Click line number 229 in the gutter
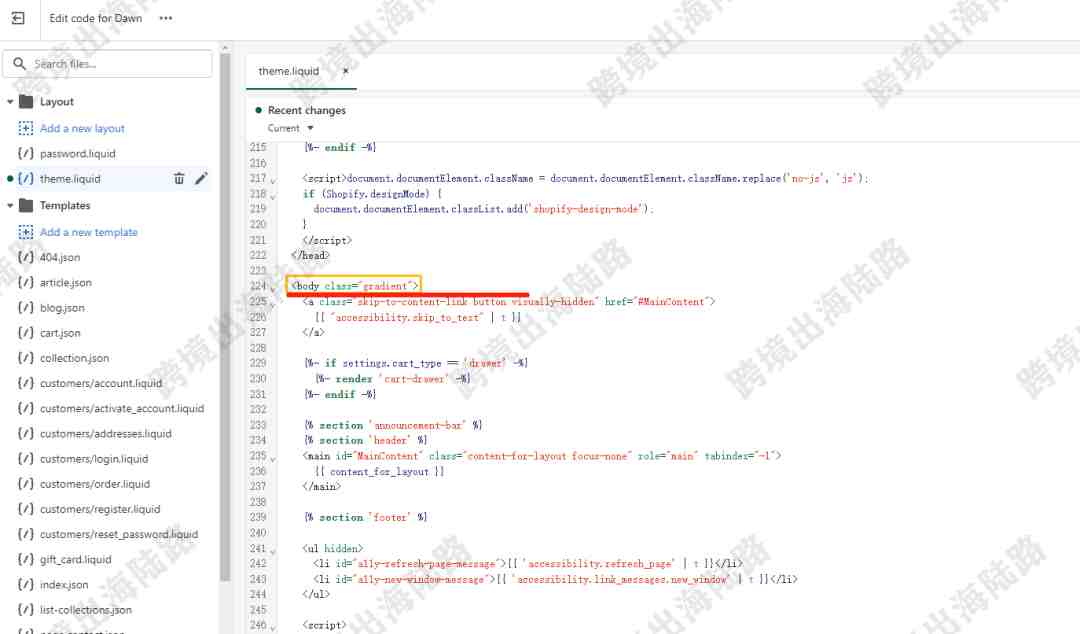This screenshot has width=1080, height=634. click(258, 363)
